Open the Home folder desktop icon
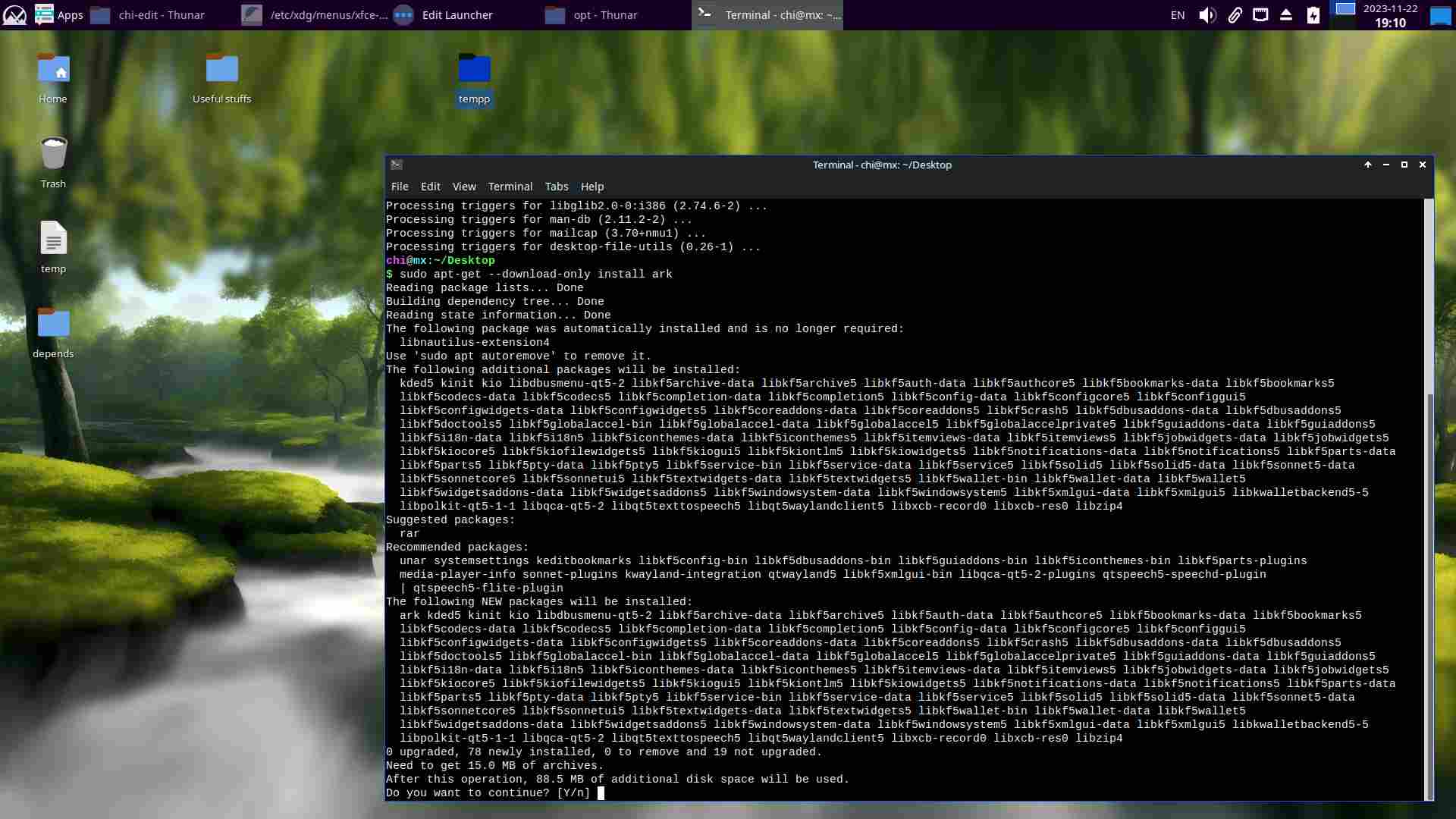Screen dimensions: 1456x819 (x=53, y=70)
